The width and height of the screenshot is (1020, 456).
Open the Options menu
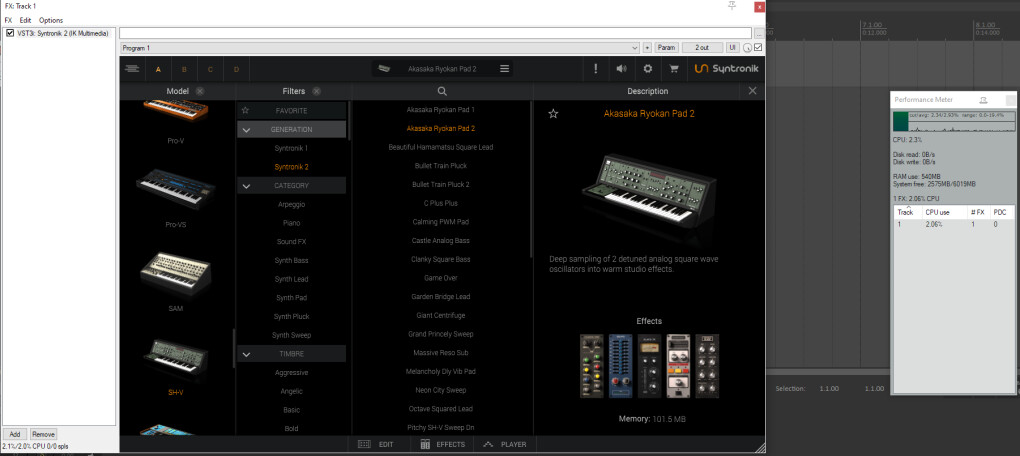click(x=51, y=20)
